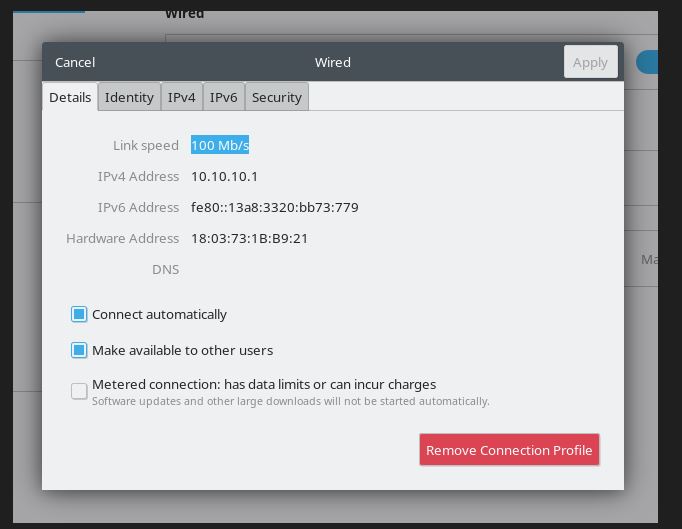Switch to the Details tab
Image resolution: width=682 pixels, height=529 pixels.
(70, 97)
